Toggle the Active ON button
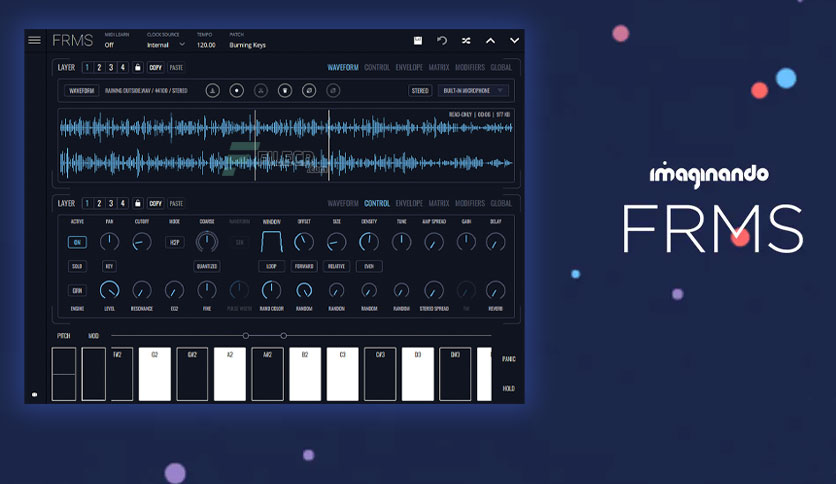This screenshot has height=484, width=836. (x=77, y=242)
